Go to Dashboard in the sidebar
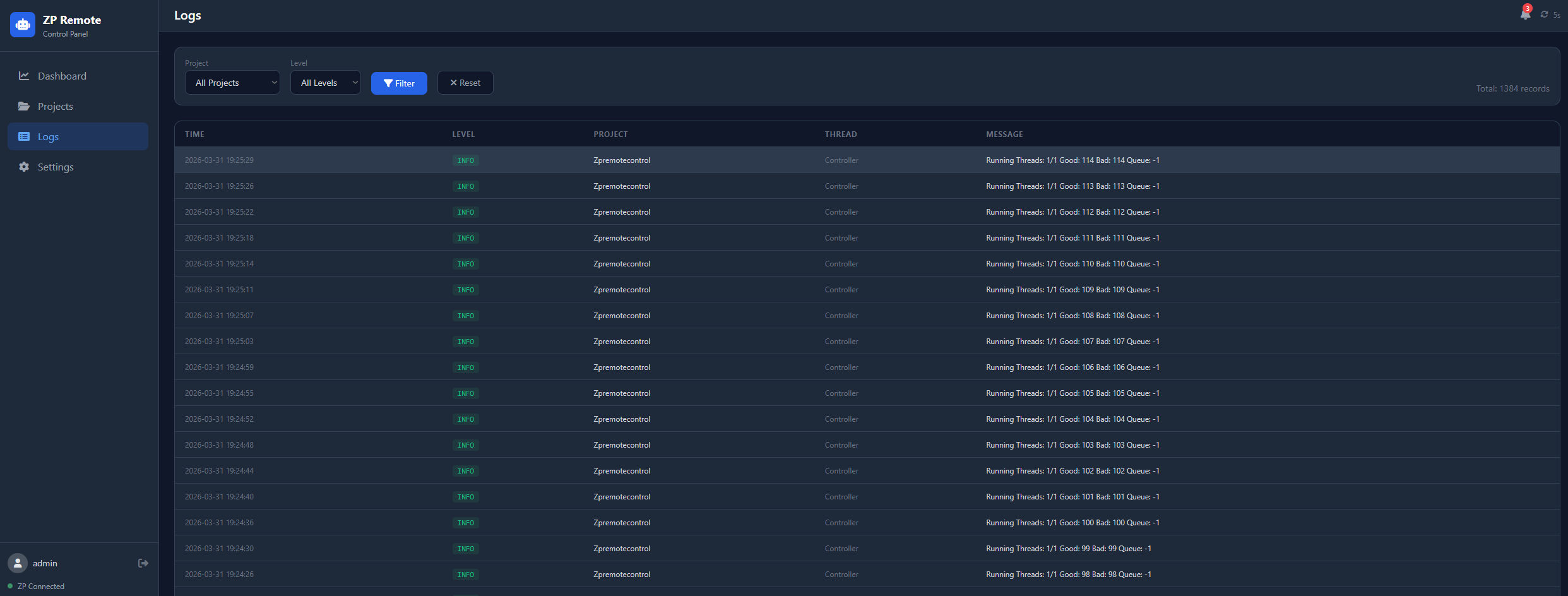 click(78, 76)
